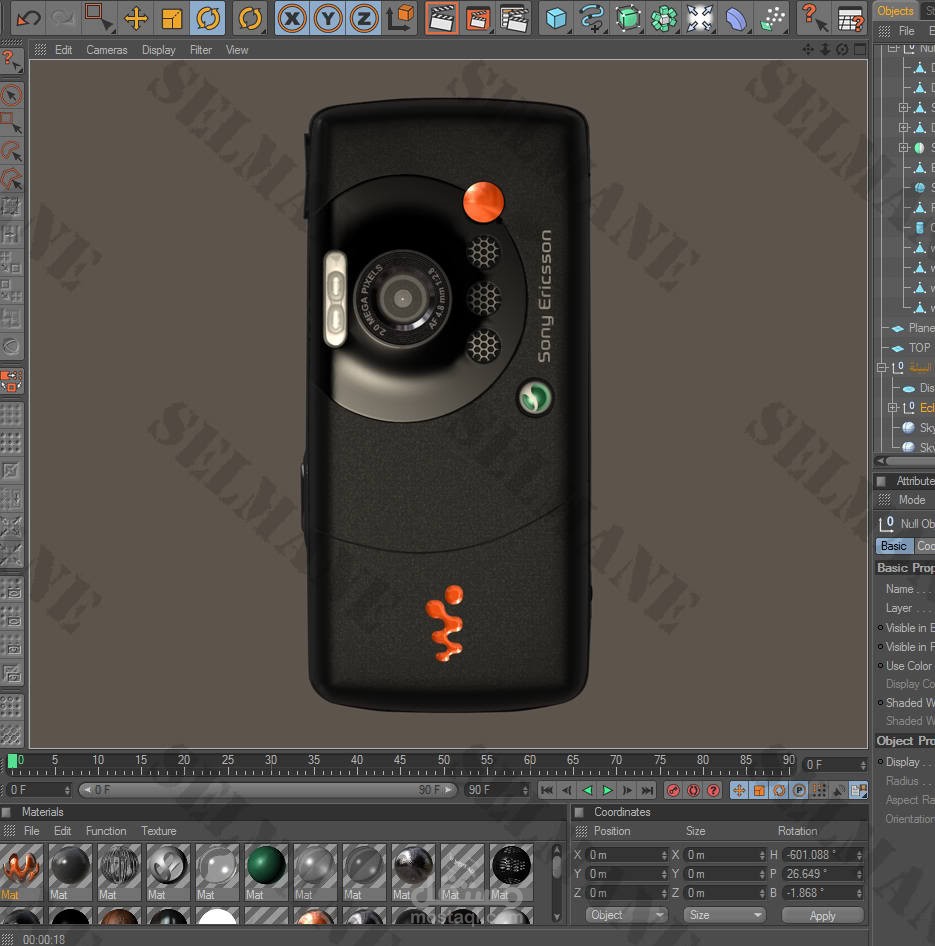Expand the orange Ecl null object
This screenshot has width=935, height=946.
(893, 408)
